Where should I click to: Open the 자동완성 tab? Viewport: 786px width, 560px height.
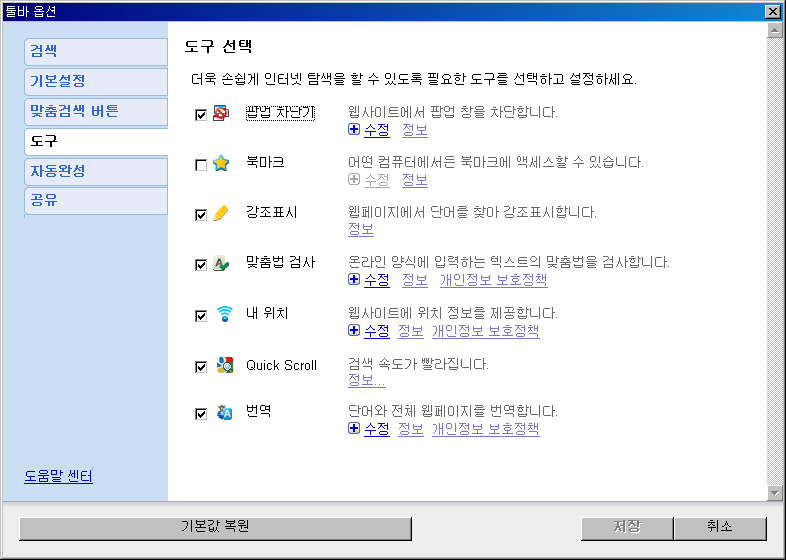pos(96,171)
